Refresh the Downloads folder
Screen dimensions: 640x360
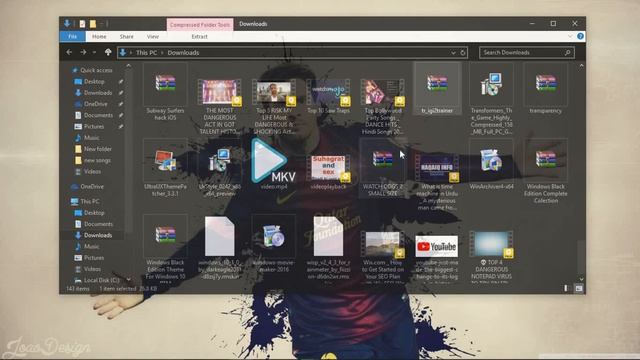point(463,53)
